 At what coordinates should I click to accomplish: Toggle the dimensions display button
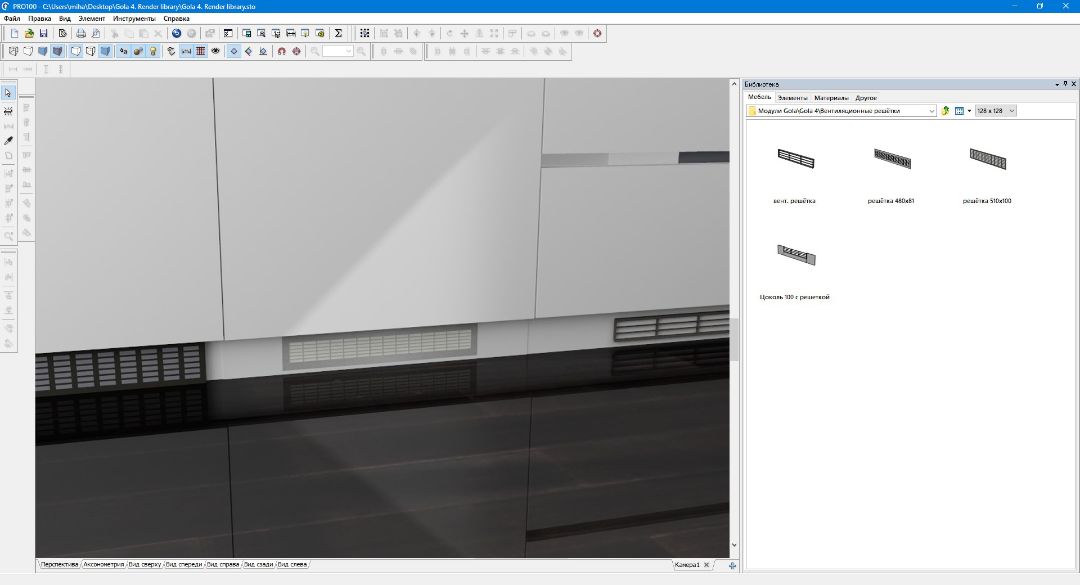(186, 50)
